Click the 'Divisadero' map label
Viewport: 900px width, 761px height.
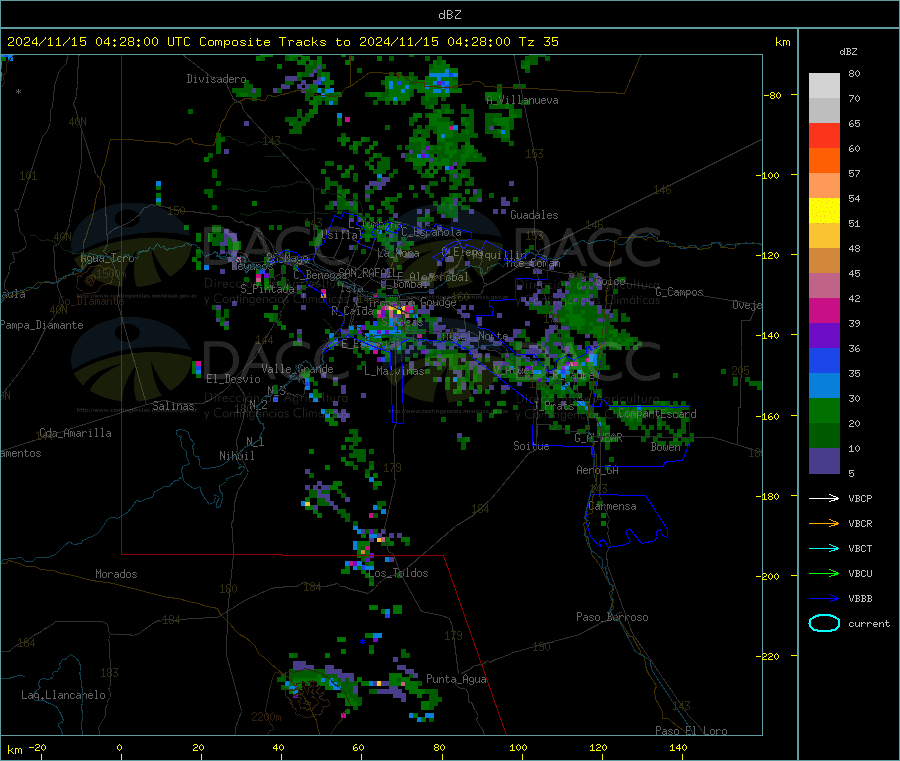pyautogui.click(x=216, y=79)
